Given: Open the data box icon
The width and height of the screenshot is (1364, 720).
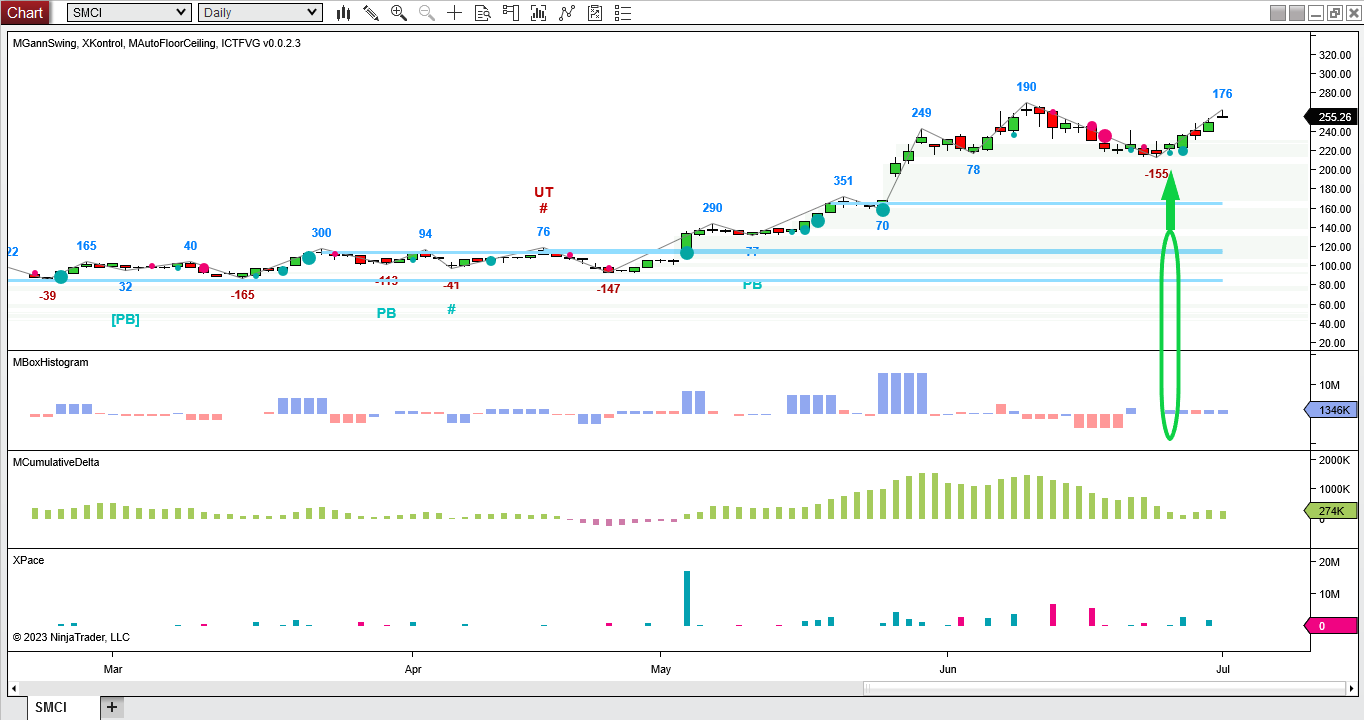Looking at the screenshot, I should tap(483, 13).
